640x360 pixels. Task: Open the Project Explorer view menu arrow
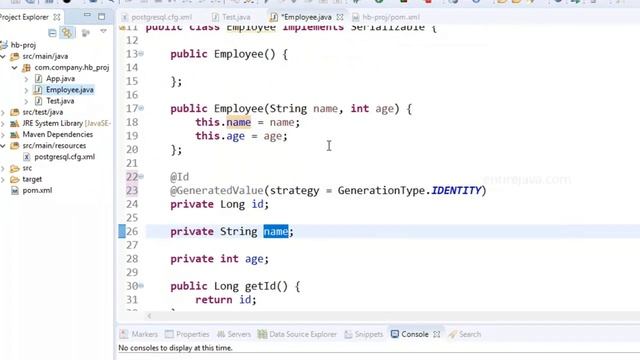pos(103,31)
